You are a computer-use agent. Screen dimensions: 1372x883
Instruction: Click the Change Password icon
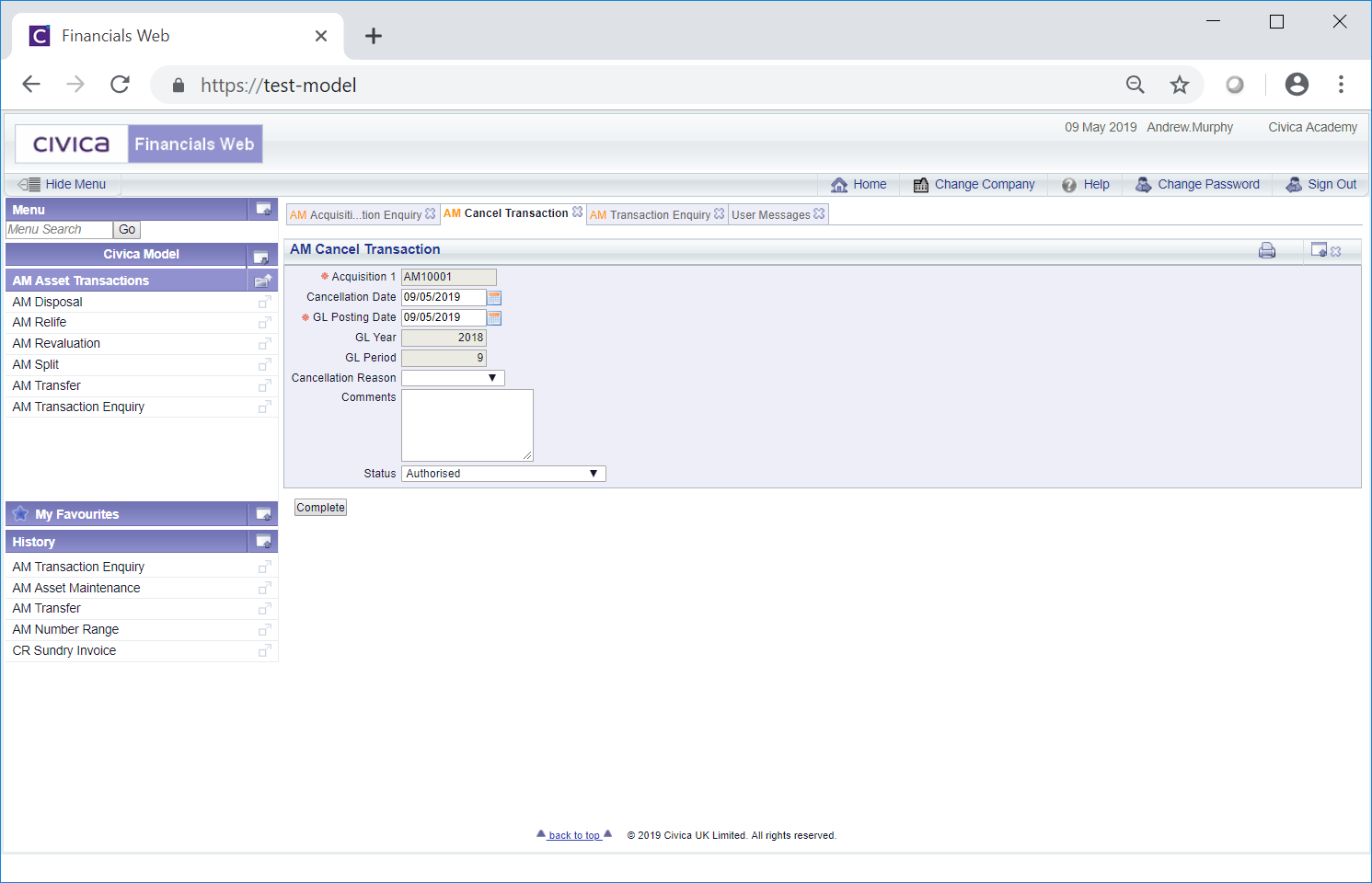(x=1144, y=185)
